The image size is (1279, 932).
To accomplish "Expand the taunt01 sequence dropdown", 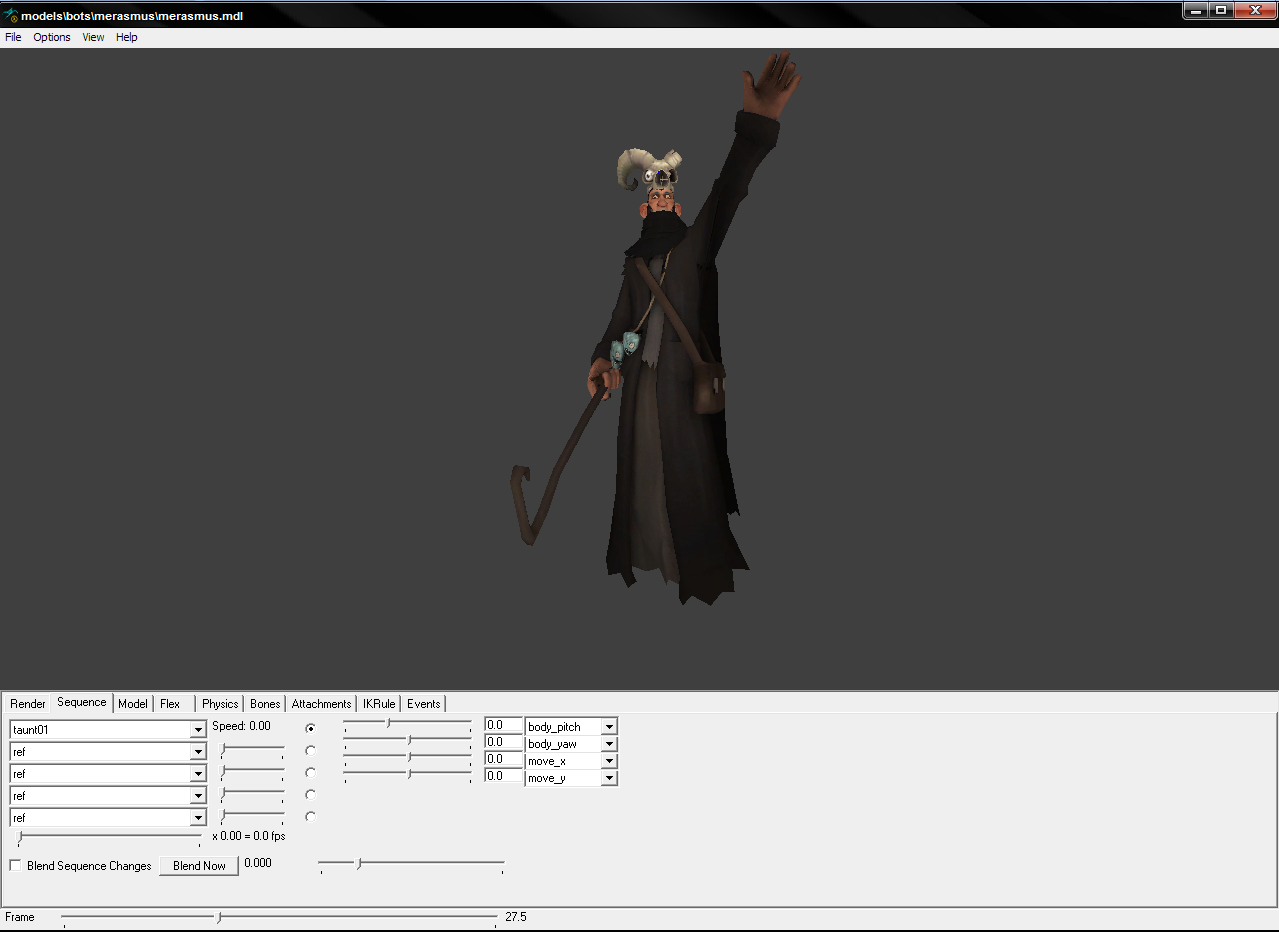I will pyautogui.click(x=198, y=730).
